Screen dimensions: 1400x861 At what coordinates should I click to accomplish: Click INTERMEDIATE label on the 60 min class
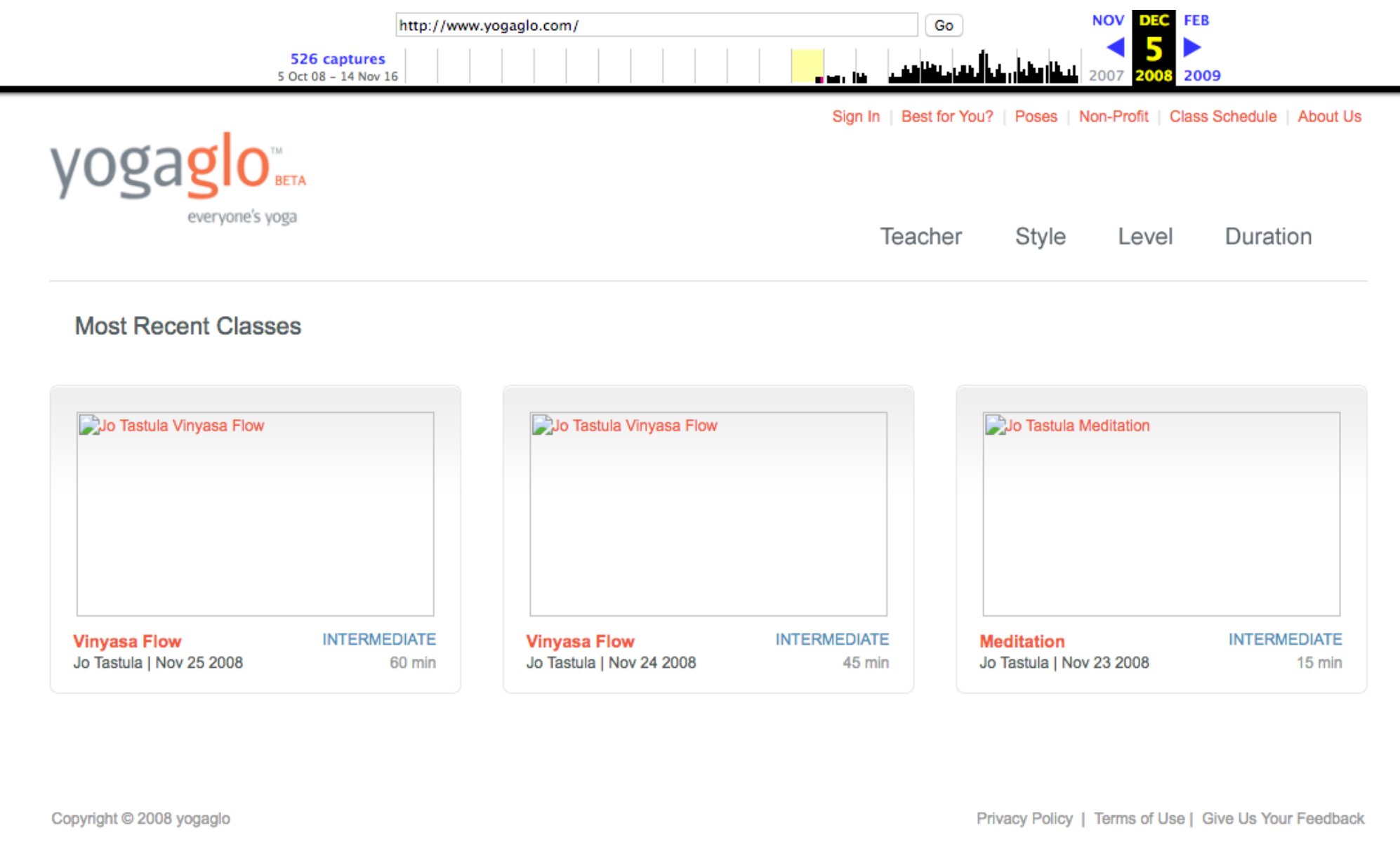[x=379, y=639]
